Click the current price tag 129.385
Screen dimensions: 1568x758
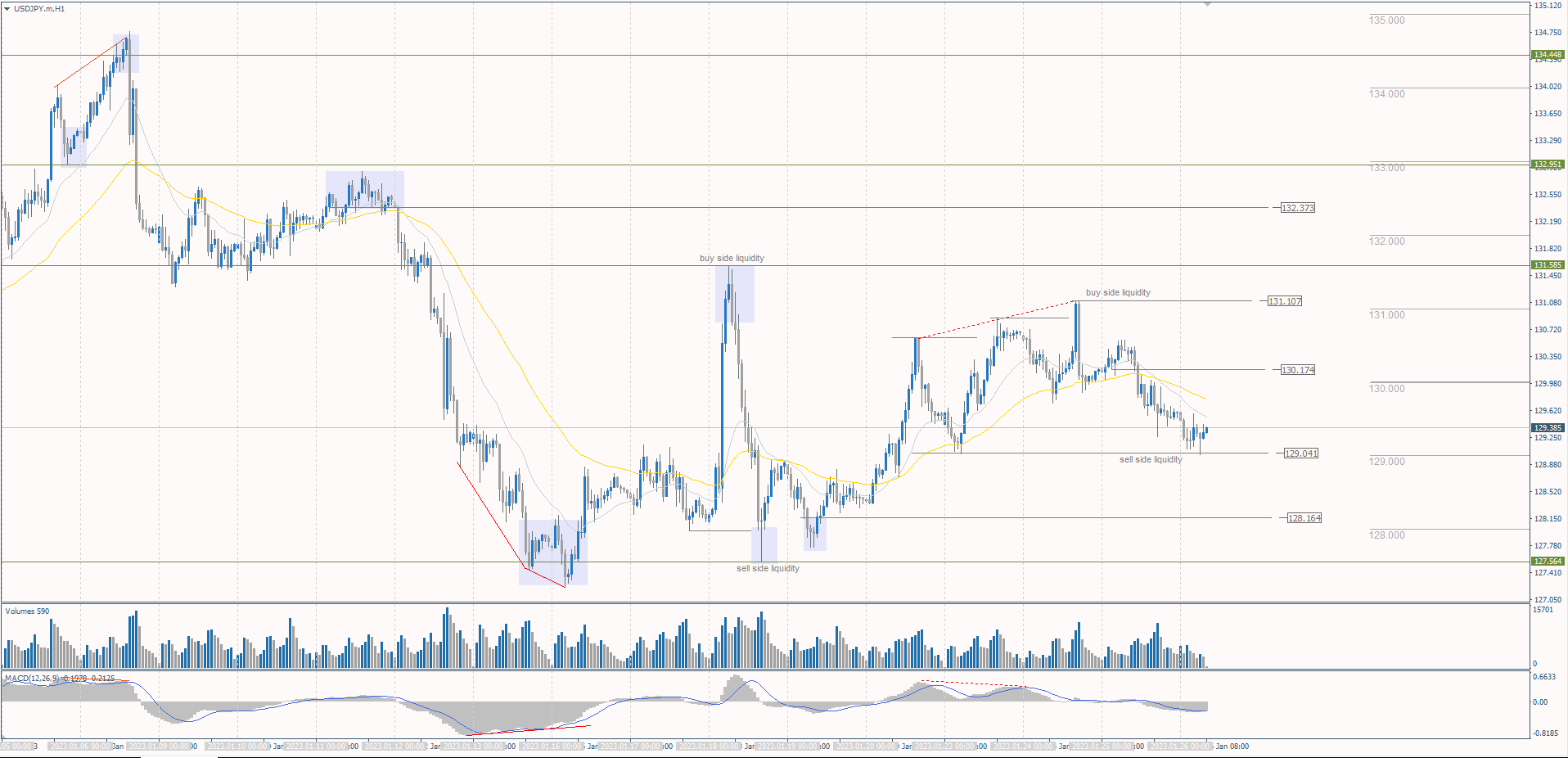coord(1548,428)
